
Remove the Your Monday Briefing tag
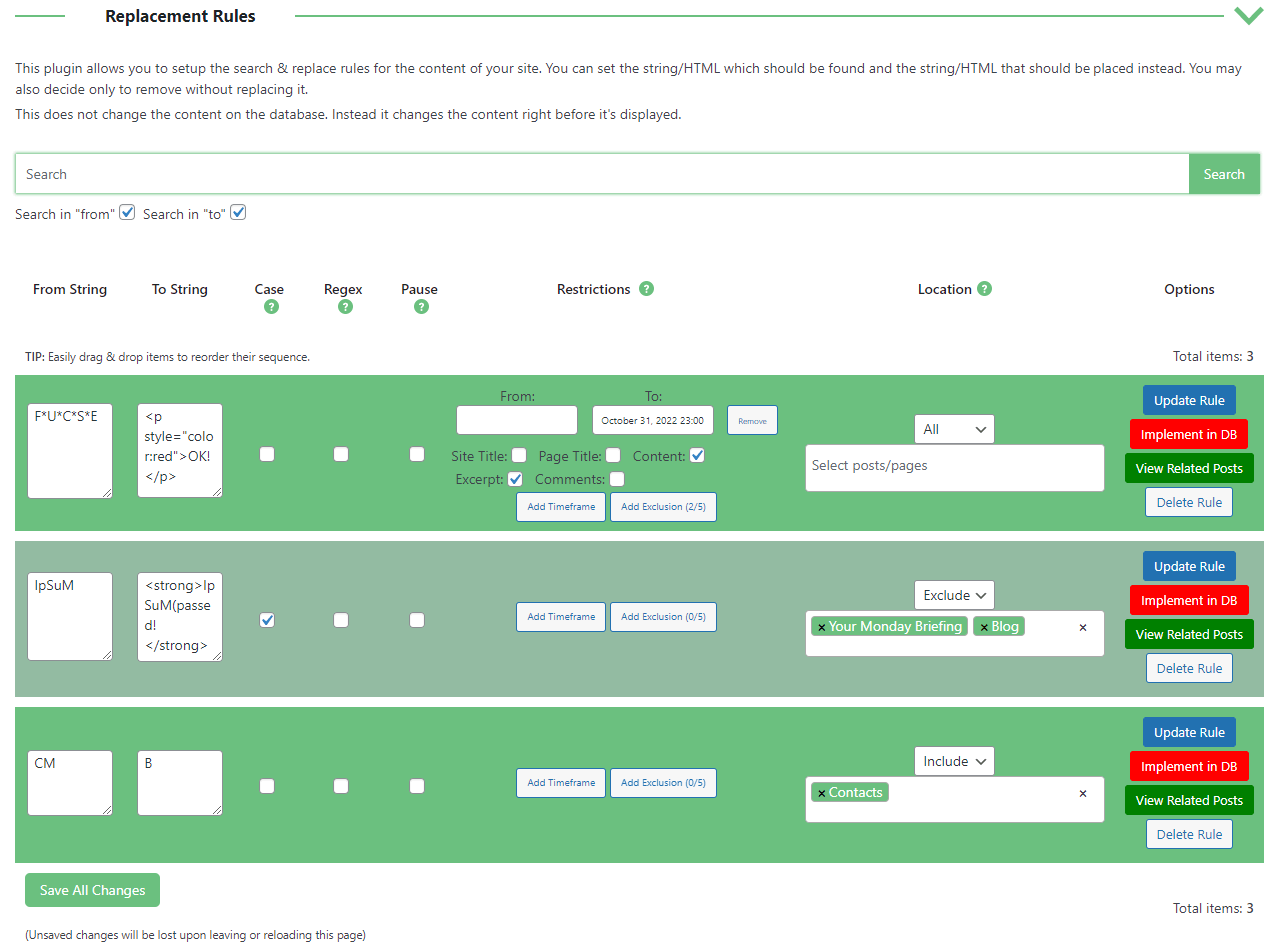(x=822, y=628)
